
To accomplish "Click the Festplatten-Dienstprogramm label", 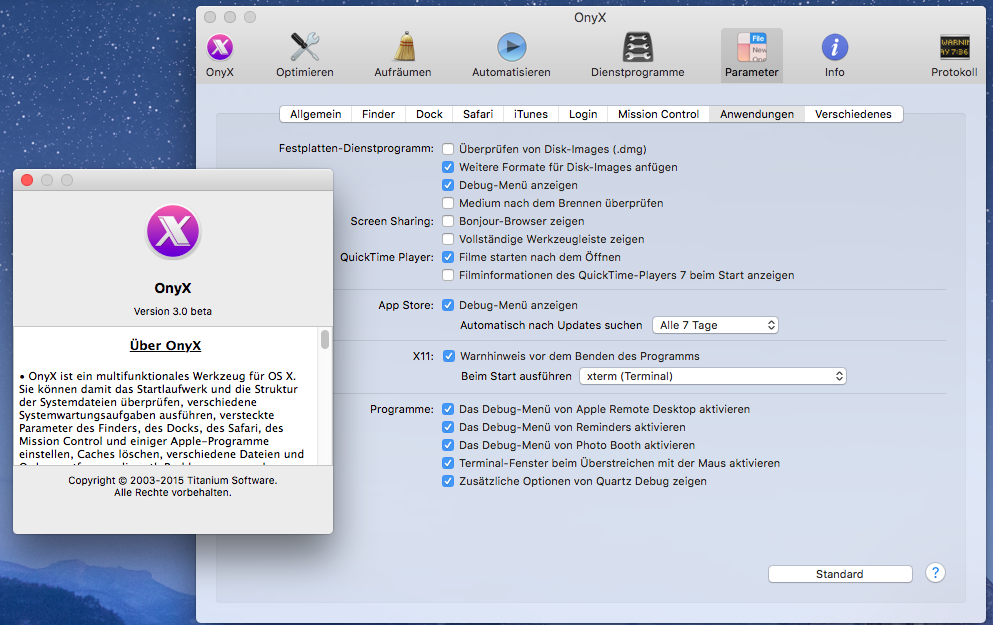I will click(x=356, y=148).
